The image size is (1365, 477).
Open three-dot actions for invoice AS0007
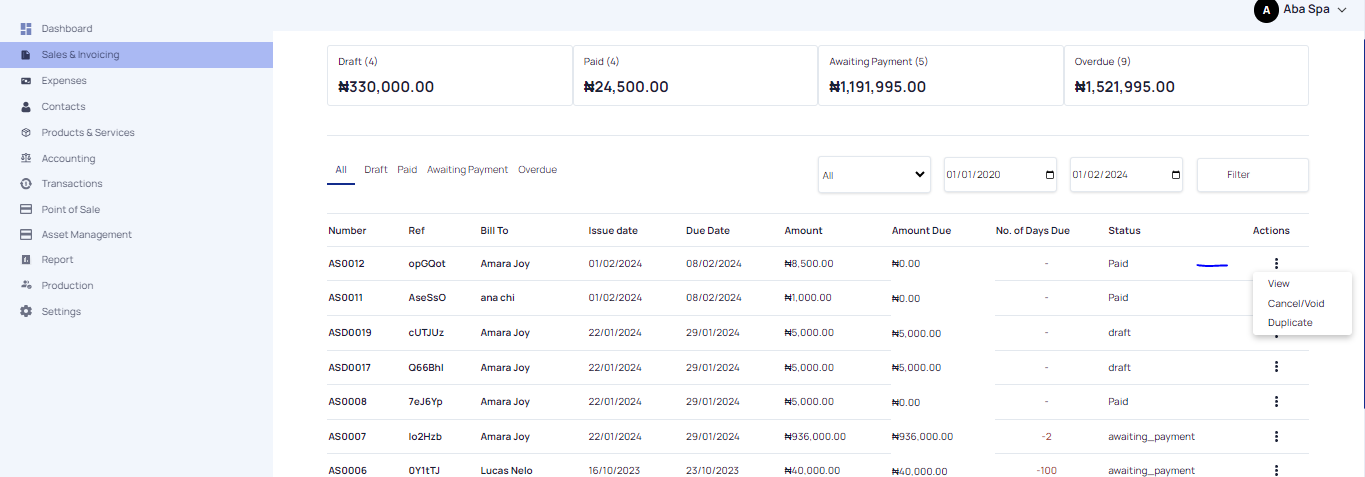(x=1276, y=436)
